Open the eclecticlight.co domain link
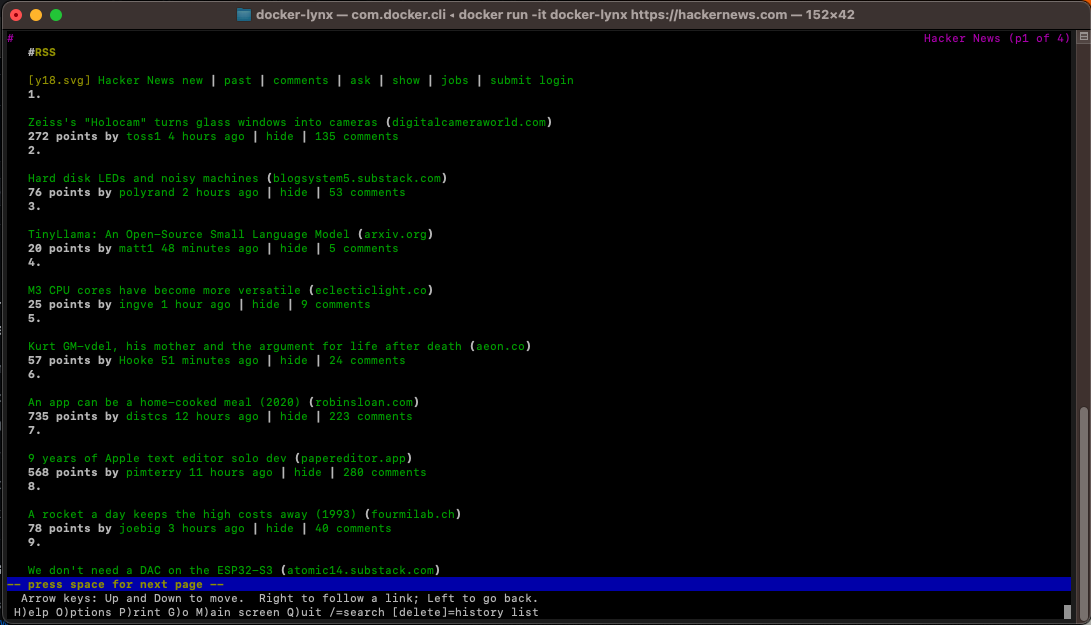The image size is (1091, 625). (x=371, y=290)
